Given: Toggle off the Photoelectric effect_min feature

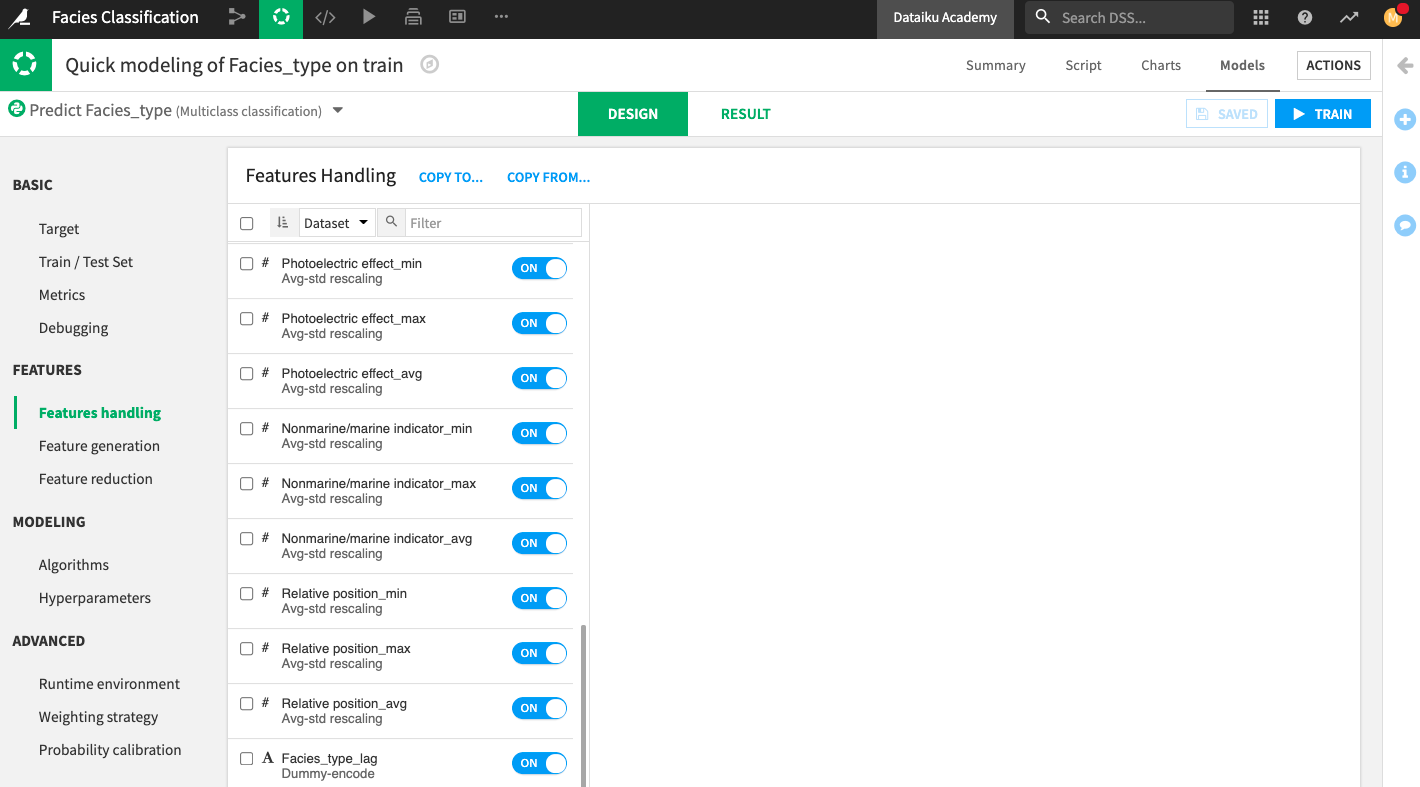Looking at the screenshot, I should (539, 268).
